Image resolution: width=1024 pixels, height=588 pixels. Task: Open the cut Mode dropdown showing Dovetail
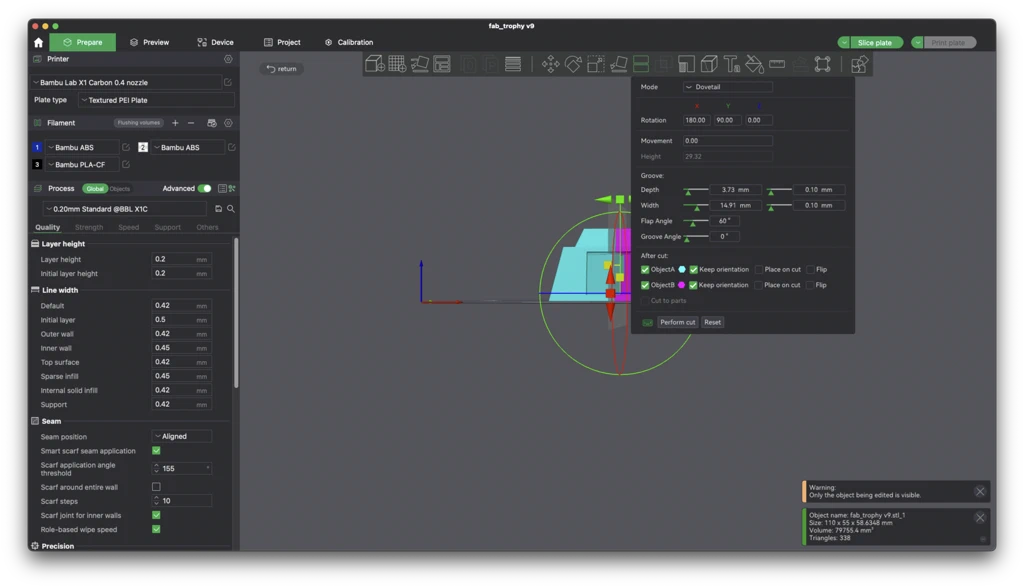point(728,87)
